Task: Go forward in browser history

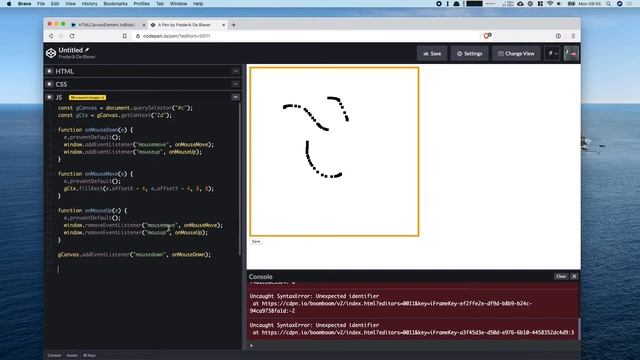Action: 61,36
